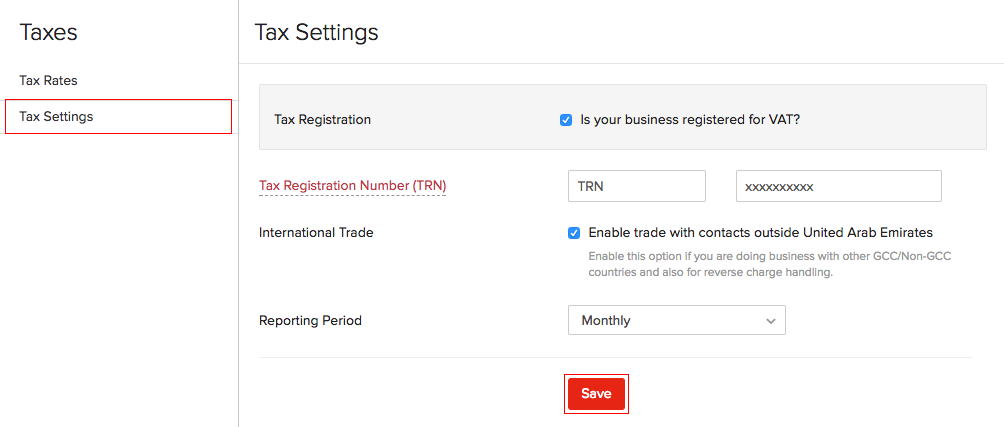Click the 'Enable trade with contacts outside United Arab Emirates' label
Screen dimensions: 1004x427
point(760,232)
